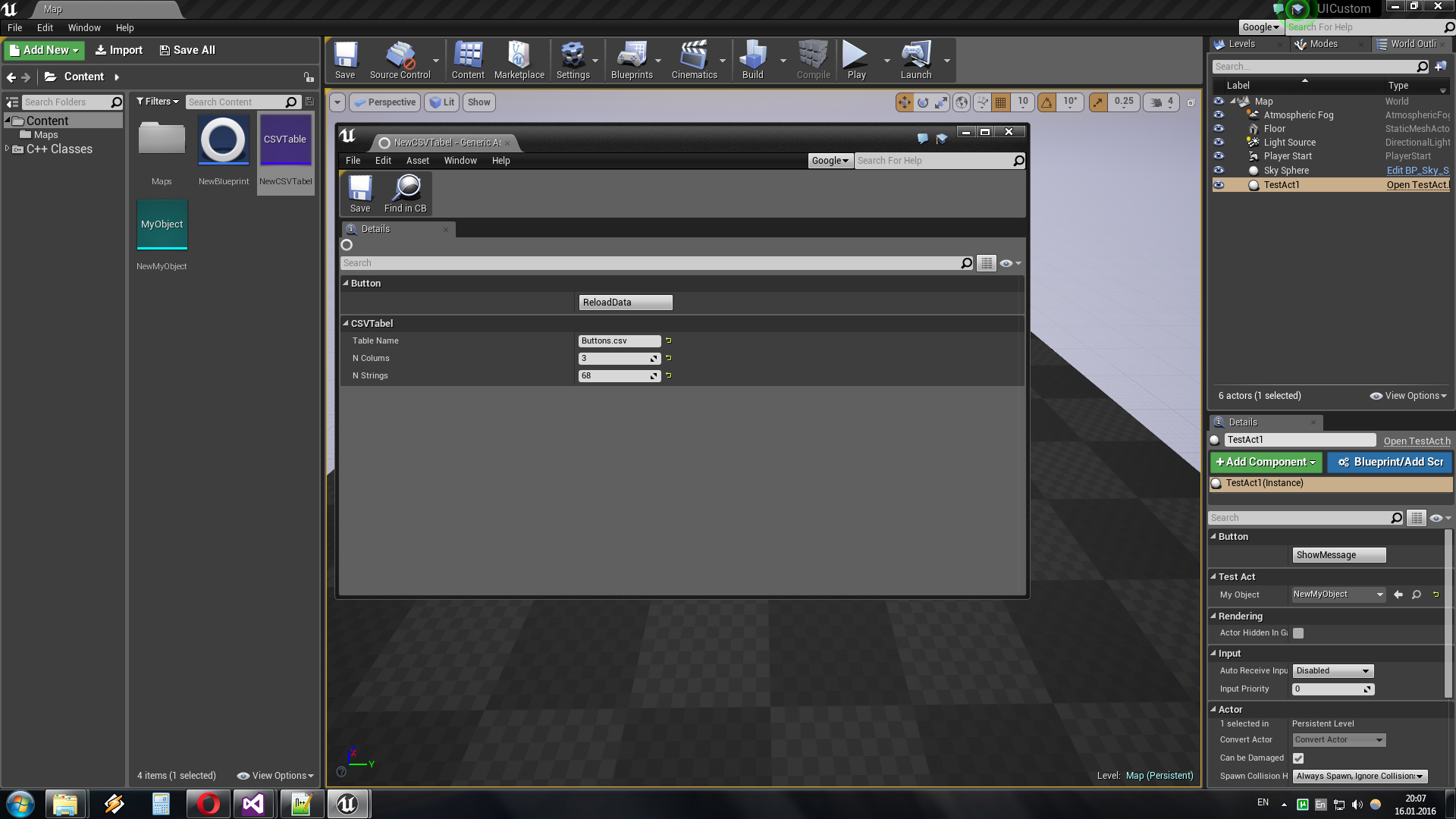Enable Actor Hidden In Game checkbox
This screenshot has height=819, width=1456.
click(1298, 633)
